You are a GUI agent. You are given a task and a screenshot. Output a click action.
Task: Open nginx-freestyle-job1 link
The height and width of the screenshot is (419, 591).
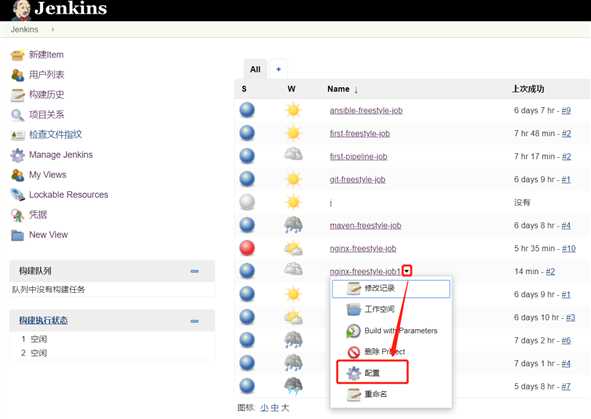pos(365,271)
